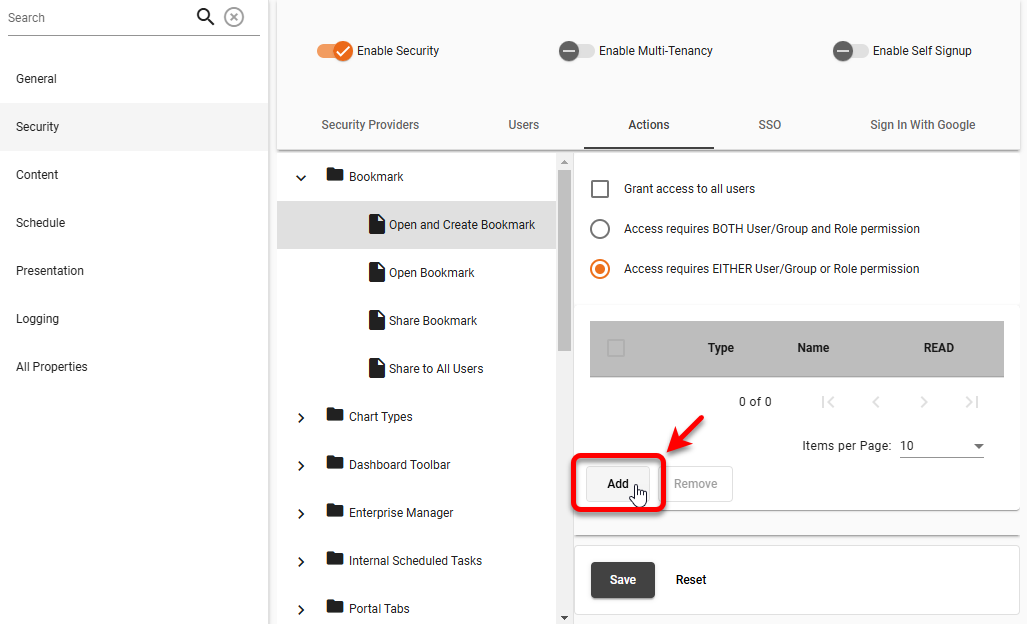Jump to the last page with pagination icon

[x=971, y=401]
